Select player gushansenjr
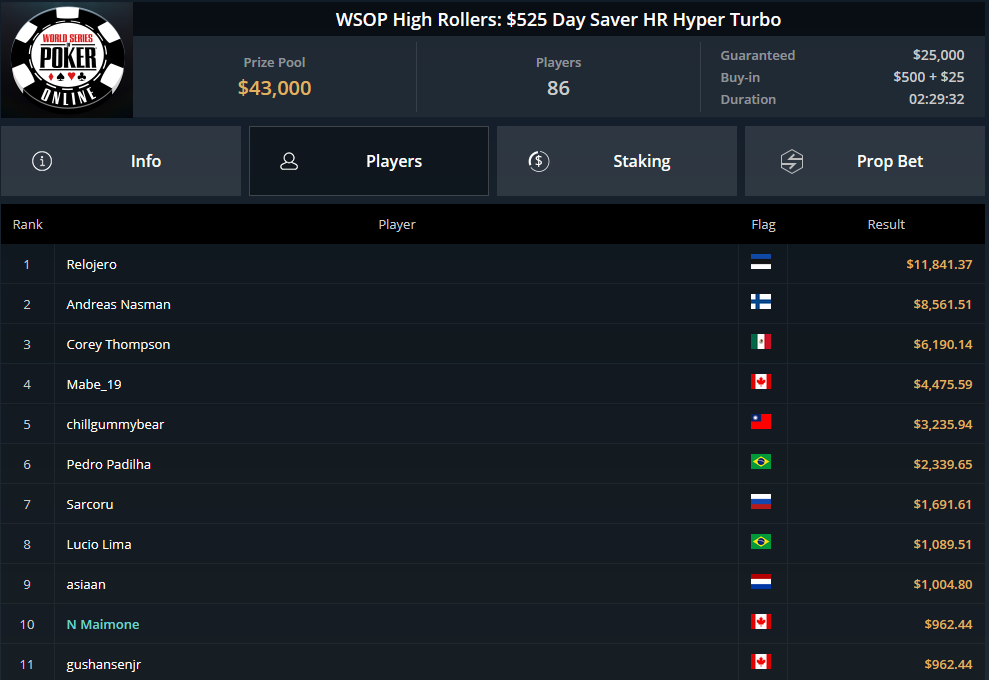989x680 pixels. point(103,664)
